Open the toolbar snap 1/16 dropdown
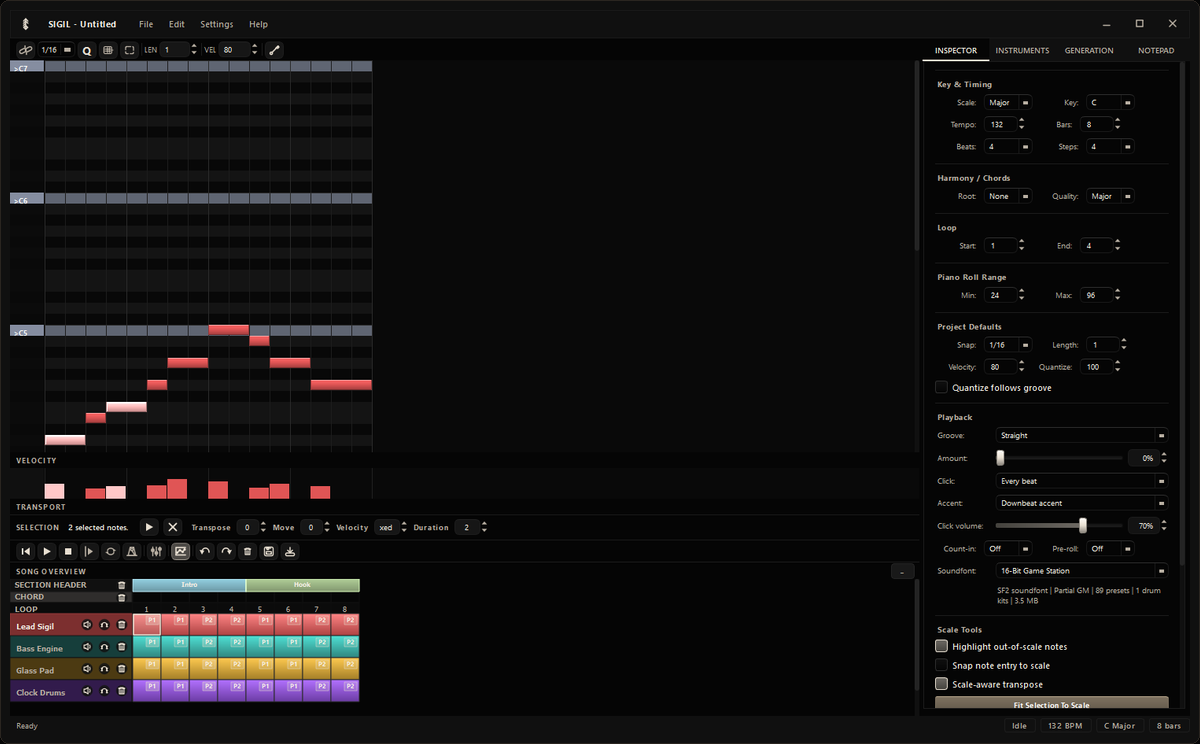This screenshot has width=1200, height=744. (56, 49)
